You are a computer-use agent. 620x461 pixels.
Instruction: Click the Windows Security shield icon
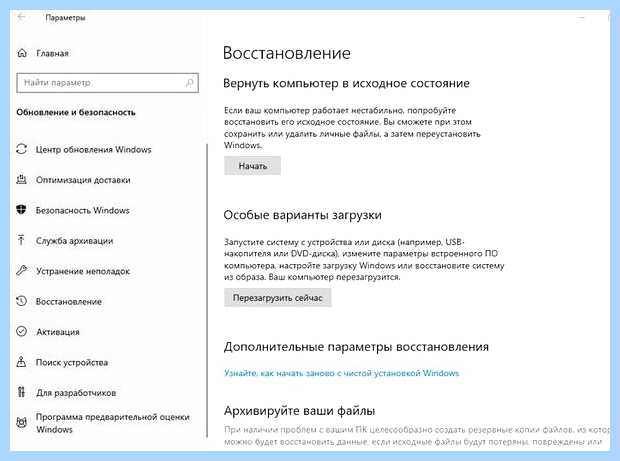(x=21, y=210)
